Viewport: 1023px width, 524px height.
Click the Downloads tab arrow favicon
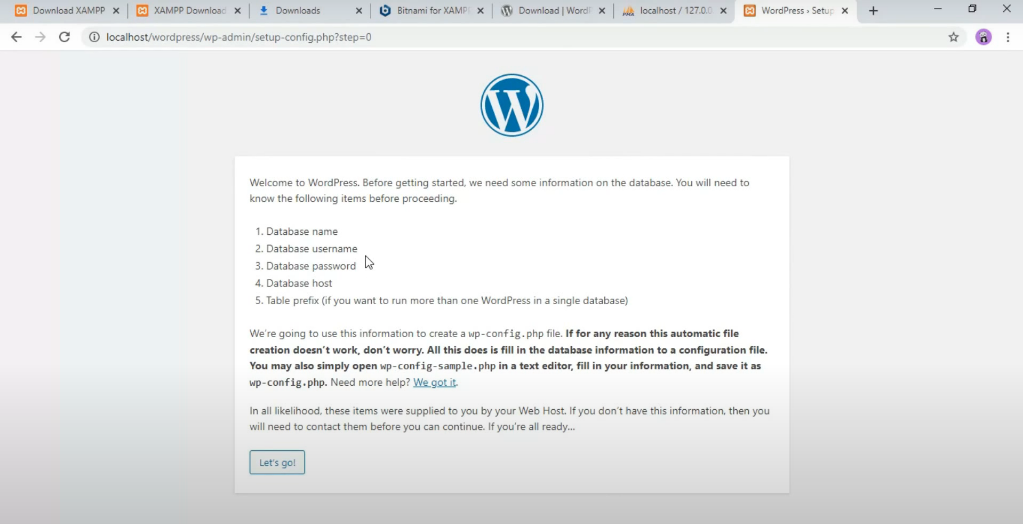(264, 10)
